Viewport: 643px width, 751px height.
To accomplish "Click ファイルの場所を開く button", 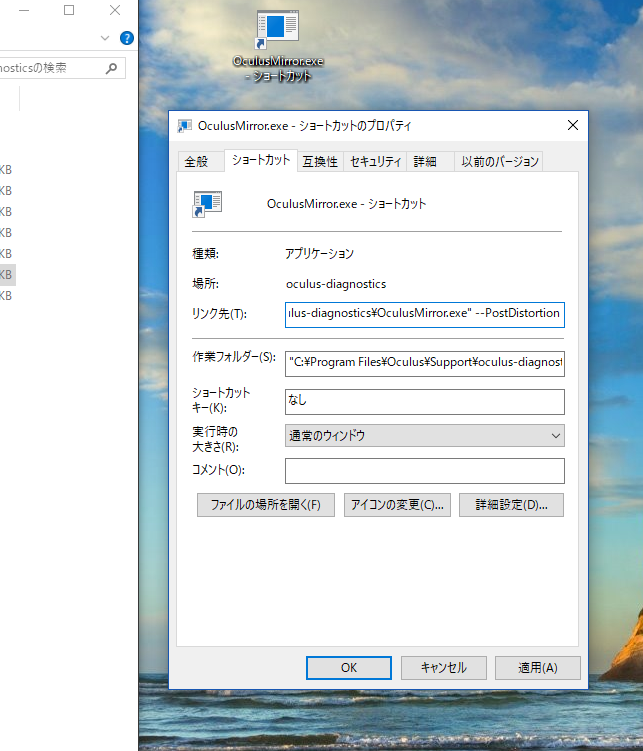I will tap(266, 505).
